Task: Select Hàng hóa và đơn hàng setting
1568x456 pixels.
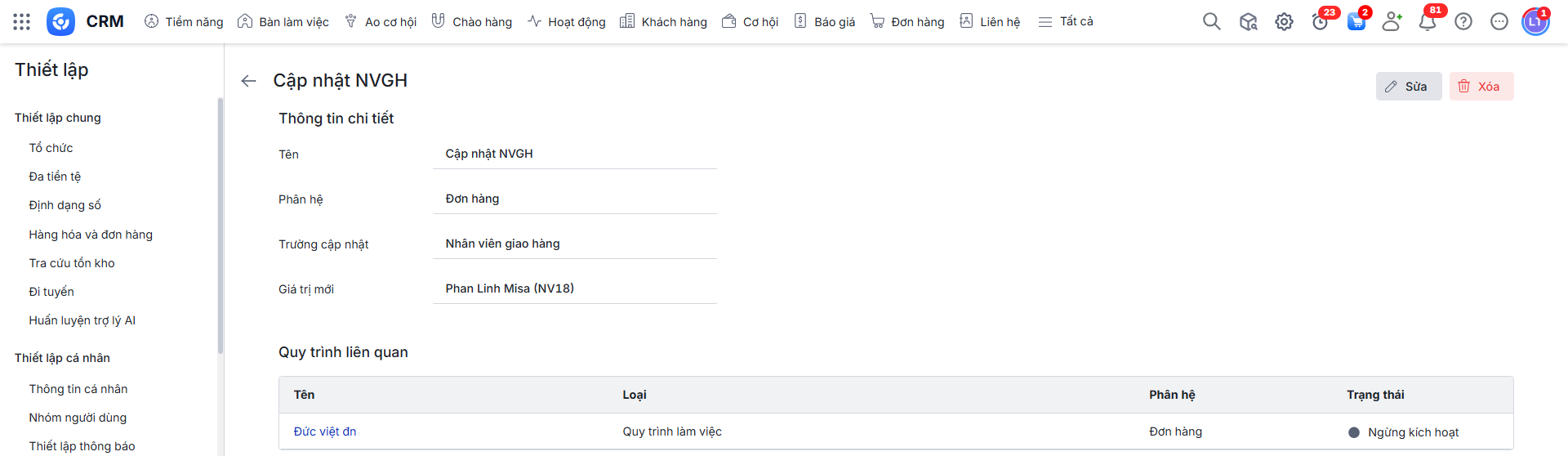Action: click(91, 235)
